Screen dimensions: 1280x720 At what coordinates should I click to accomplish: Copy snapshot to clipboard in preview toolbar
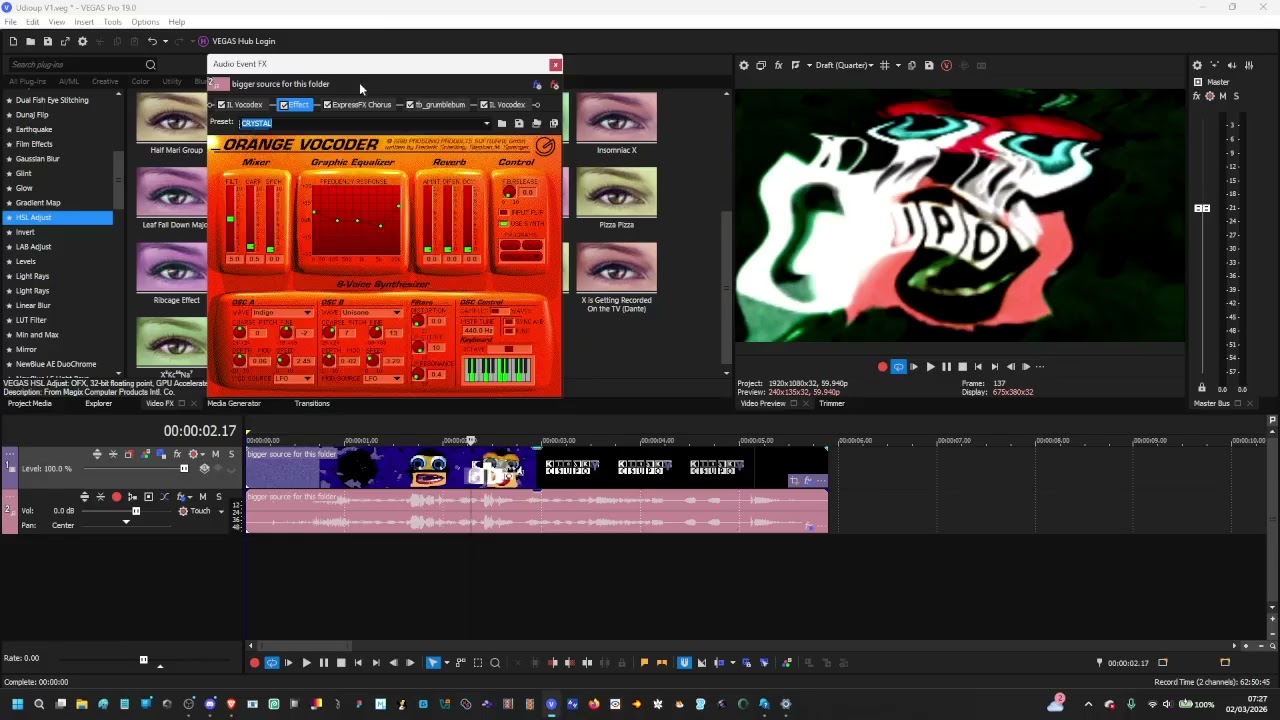(912, 65)
